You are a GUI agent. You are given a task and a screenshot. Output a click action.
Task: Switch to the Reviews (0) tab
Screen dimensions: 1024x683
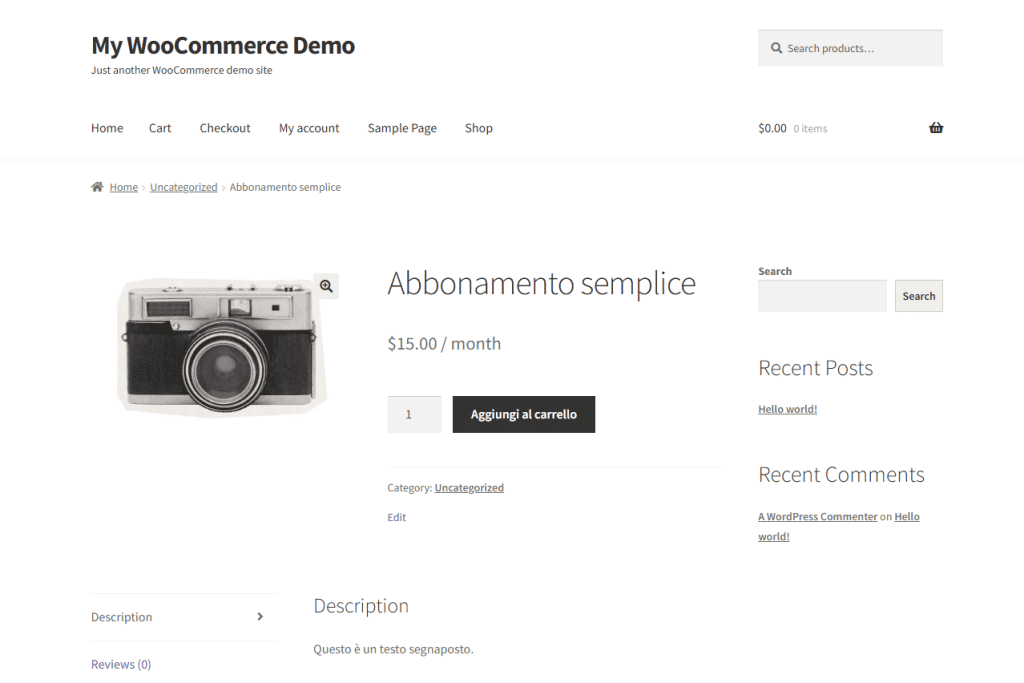pyautogui.click(x=120, y=663)
